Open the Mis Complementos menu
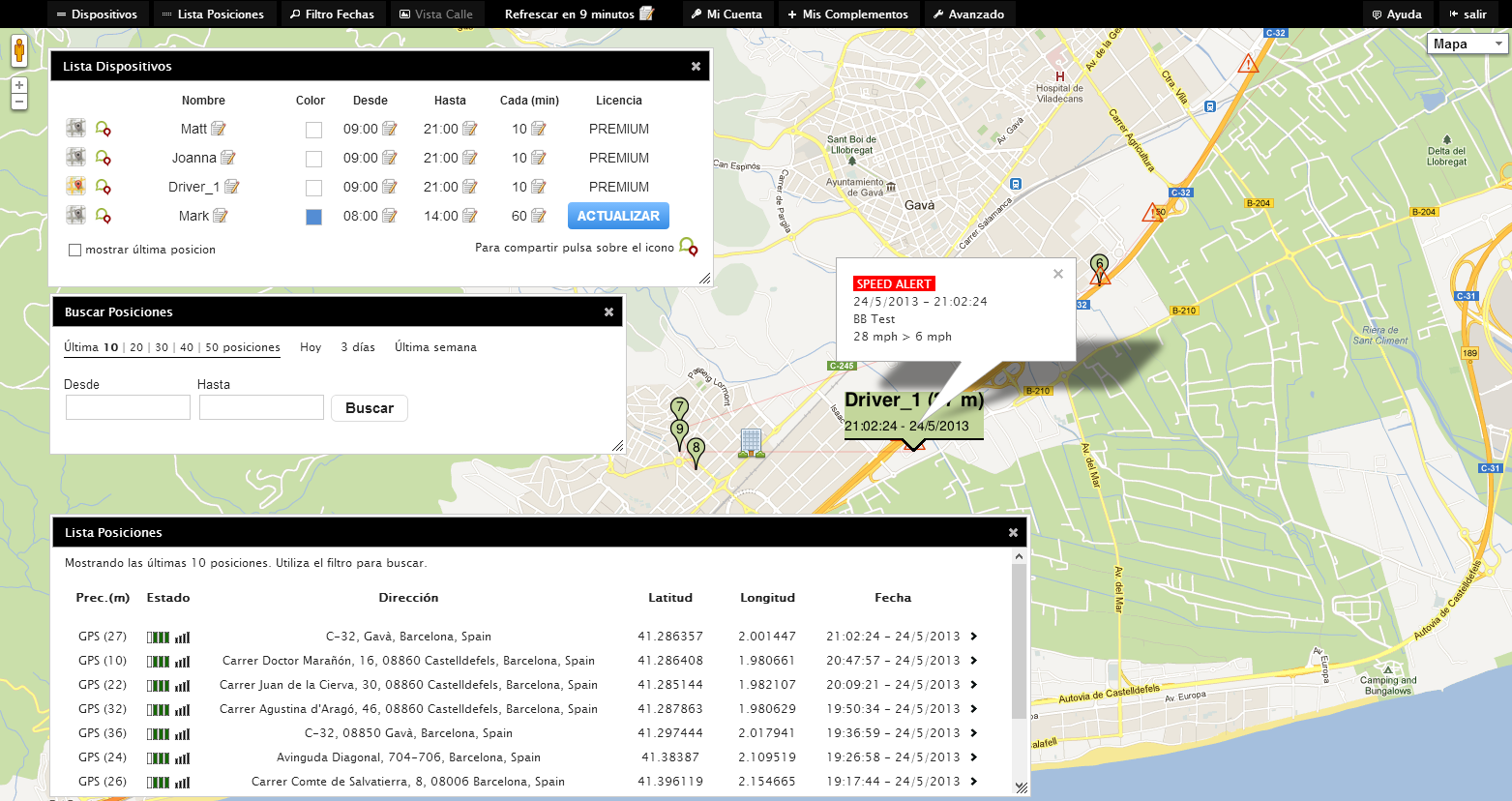Screen dimensions: 1512x801 pos(847,14)
